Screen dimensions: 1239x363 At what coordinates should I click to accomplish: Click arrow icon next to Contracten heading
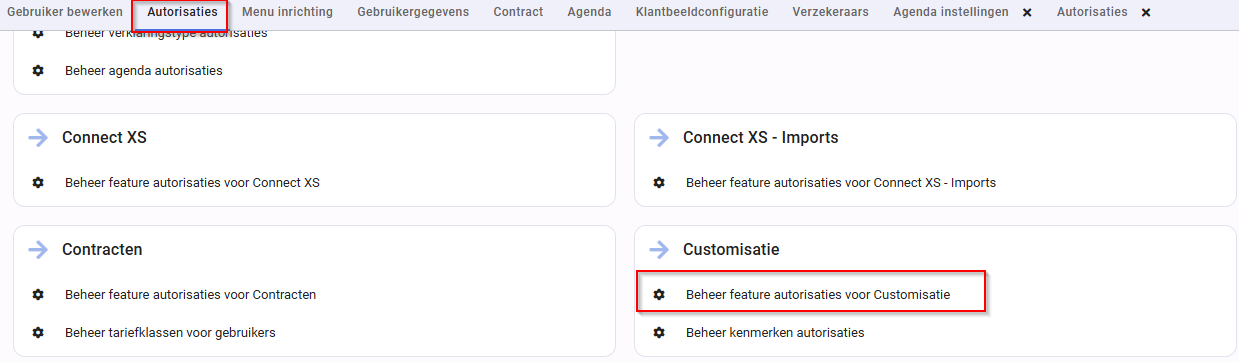pyautogui.click(x=38, y=250)
